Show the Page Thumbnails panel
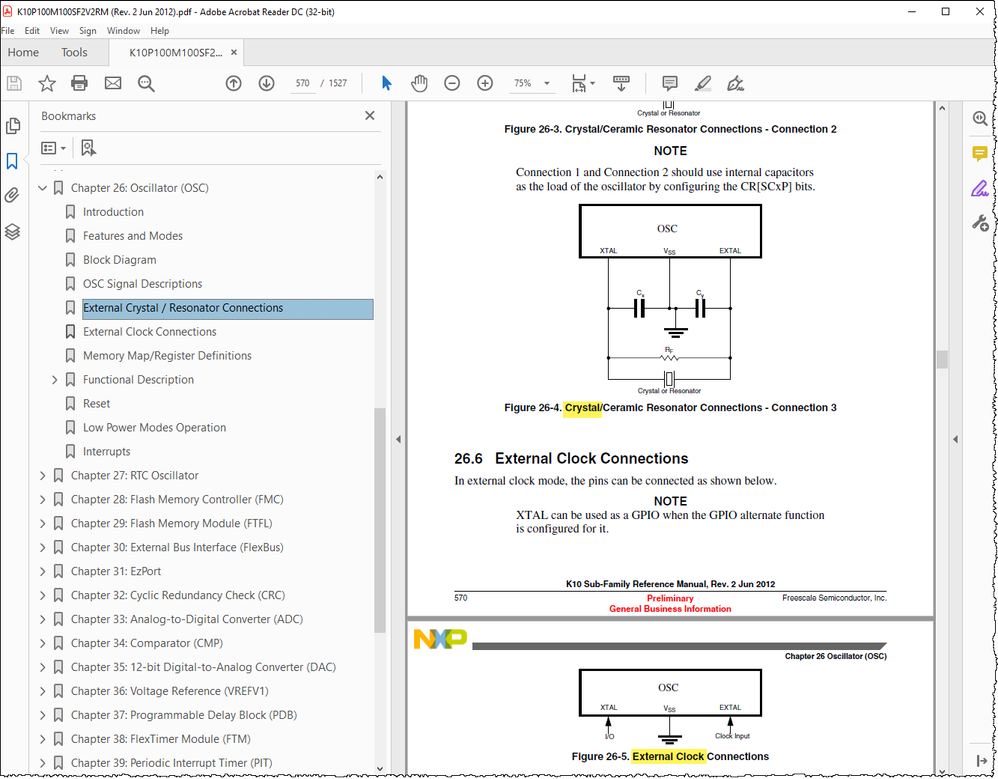 [x=13, y=126]
